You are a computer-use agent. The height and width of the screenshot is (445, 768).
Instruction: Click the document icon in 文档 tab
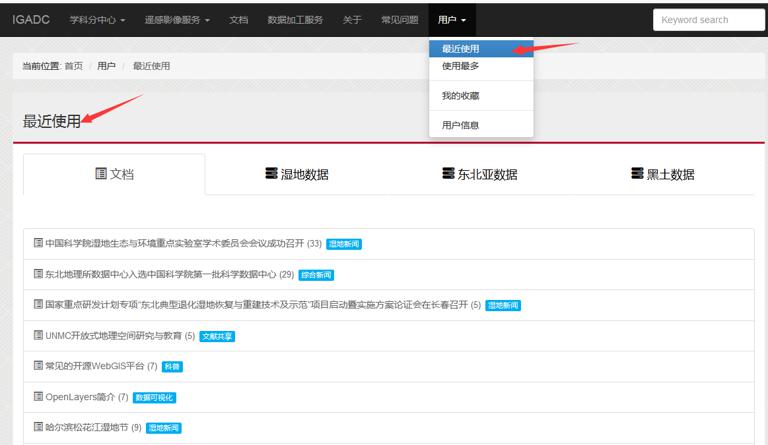click(100, 173)
